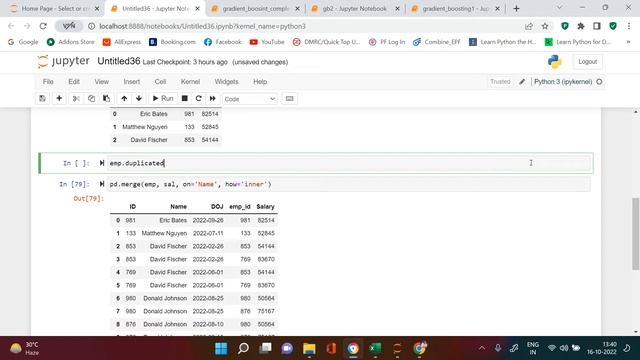
Task: Rename the notebook title Untitled36
Action: point(119,62)
